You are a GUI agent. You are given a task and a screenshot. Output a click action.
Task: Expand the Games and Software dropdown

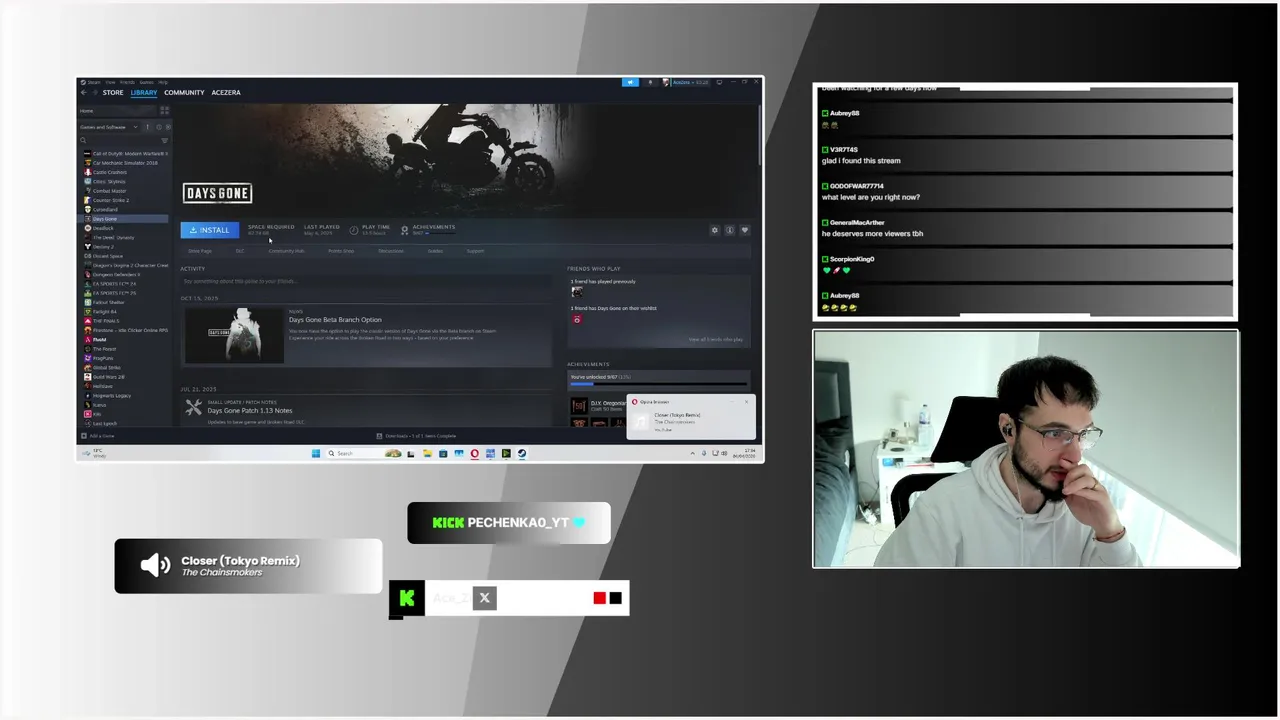pyautogui.click(x=109, y=127)
